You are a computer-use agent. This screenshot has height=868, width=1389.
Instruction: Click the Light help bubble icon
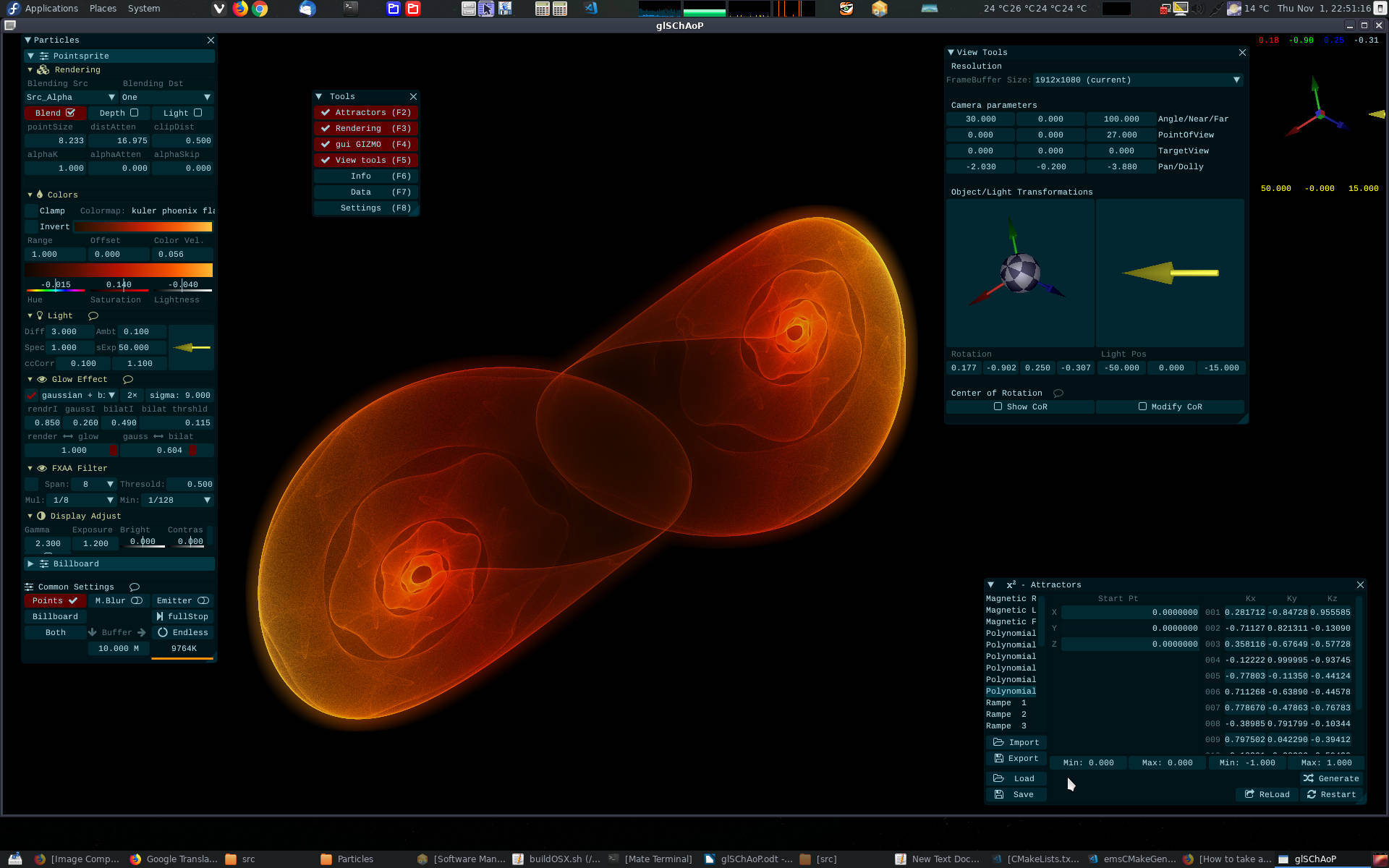[93, 315]
